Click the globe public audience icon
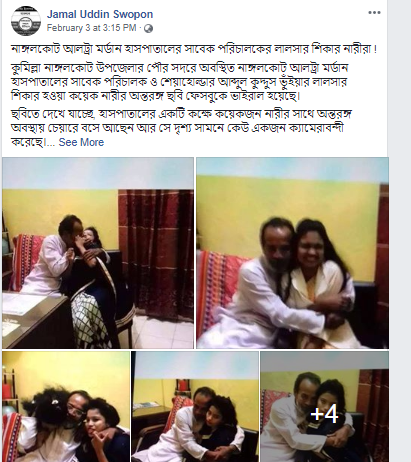The width and height of the screenshot is (411, 462). coord(148,28)
